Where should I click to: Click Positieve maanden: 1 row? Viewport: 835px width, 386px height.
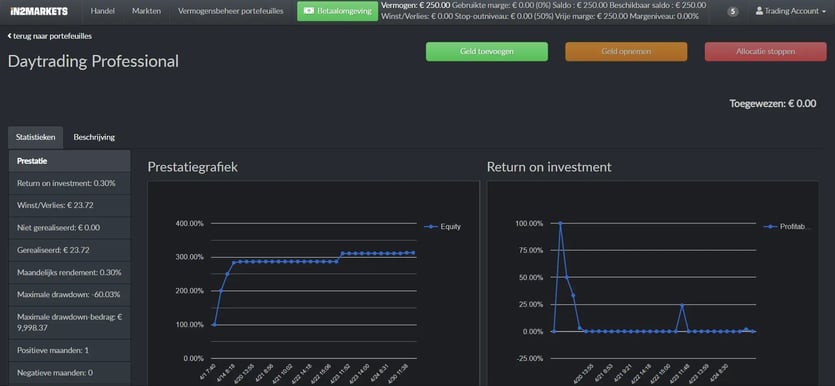(x=70, y=351)
